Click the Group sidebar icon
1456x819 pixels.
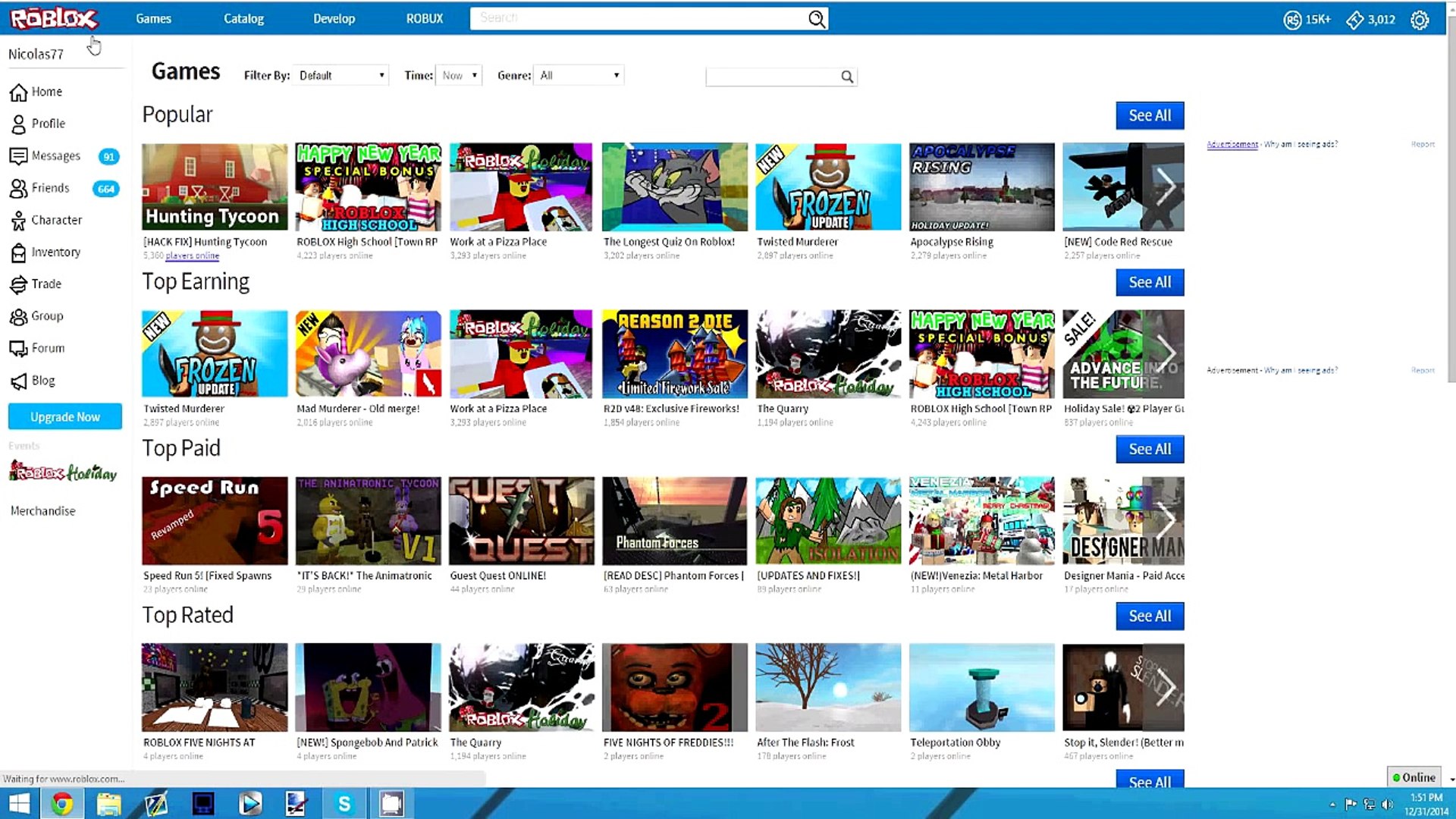click(x=18, y=316)
